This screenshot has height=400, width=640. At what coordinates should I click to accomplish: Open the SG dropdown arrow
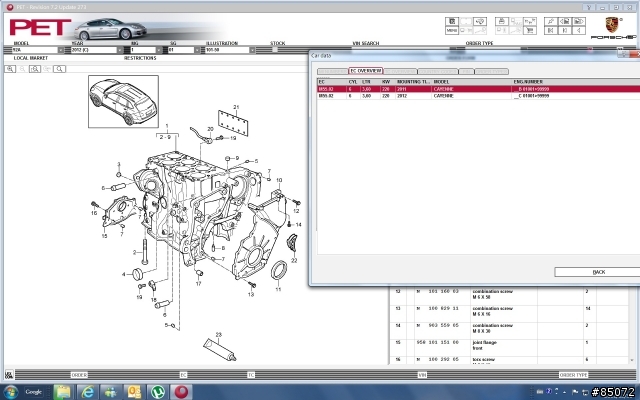(197, 50)
